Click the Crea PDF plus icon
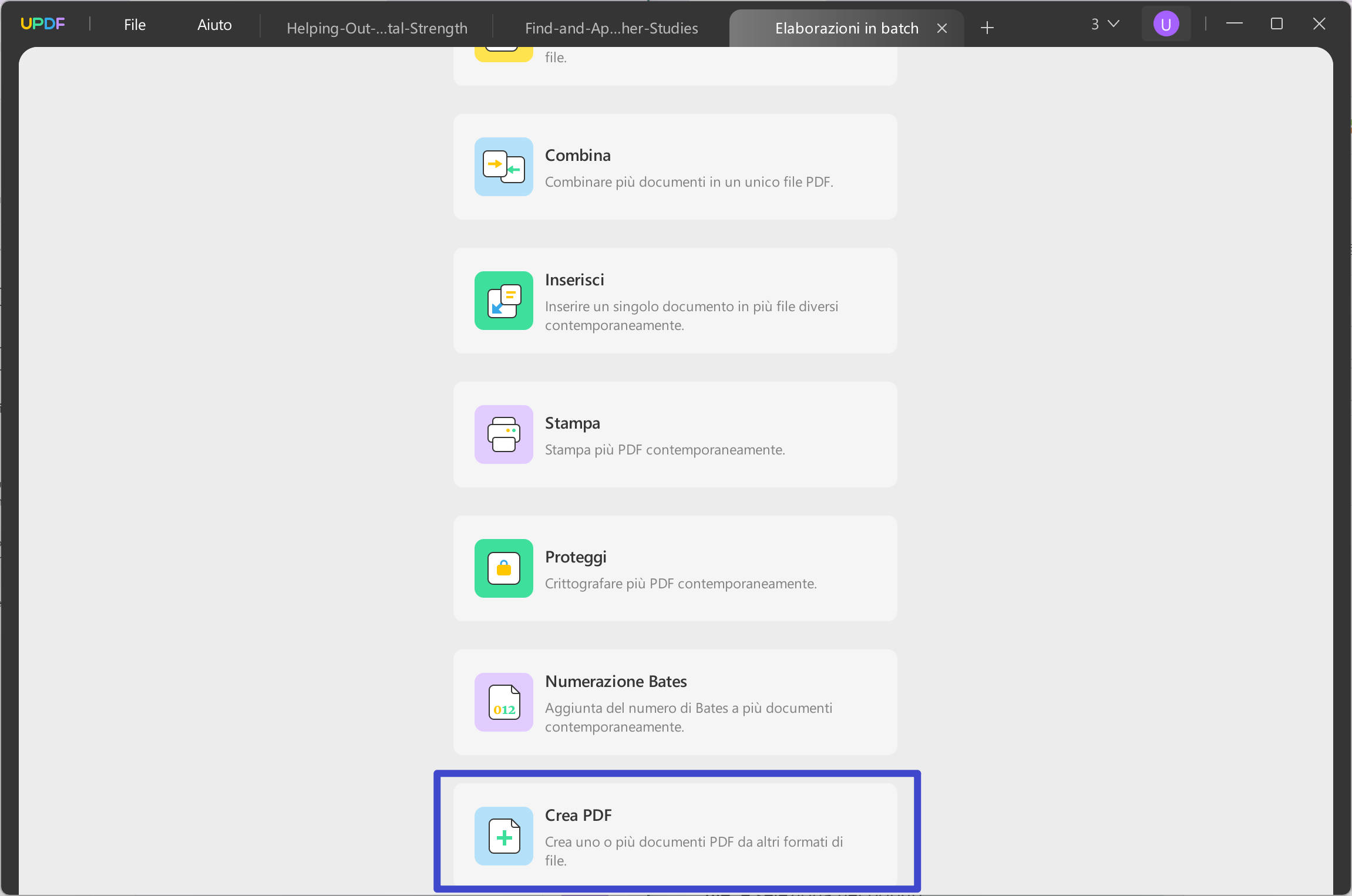Image resolution: width=1352 pixels, height=896 pixels. pyautogui.click(x=503, y=836)
